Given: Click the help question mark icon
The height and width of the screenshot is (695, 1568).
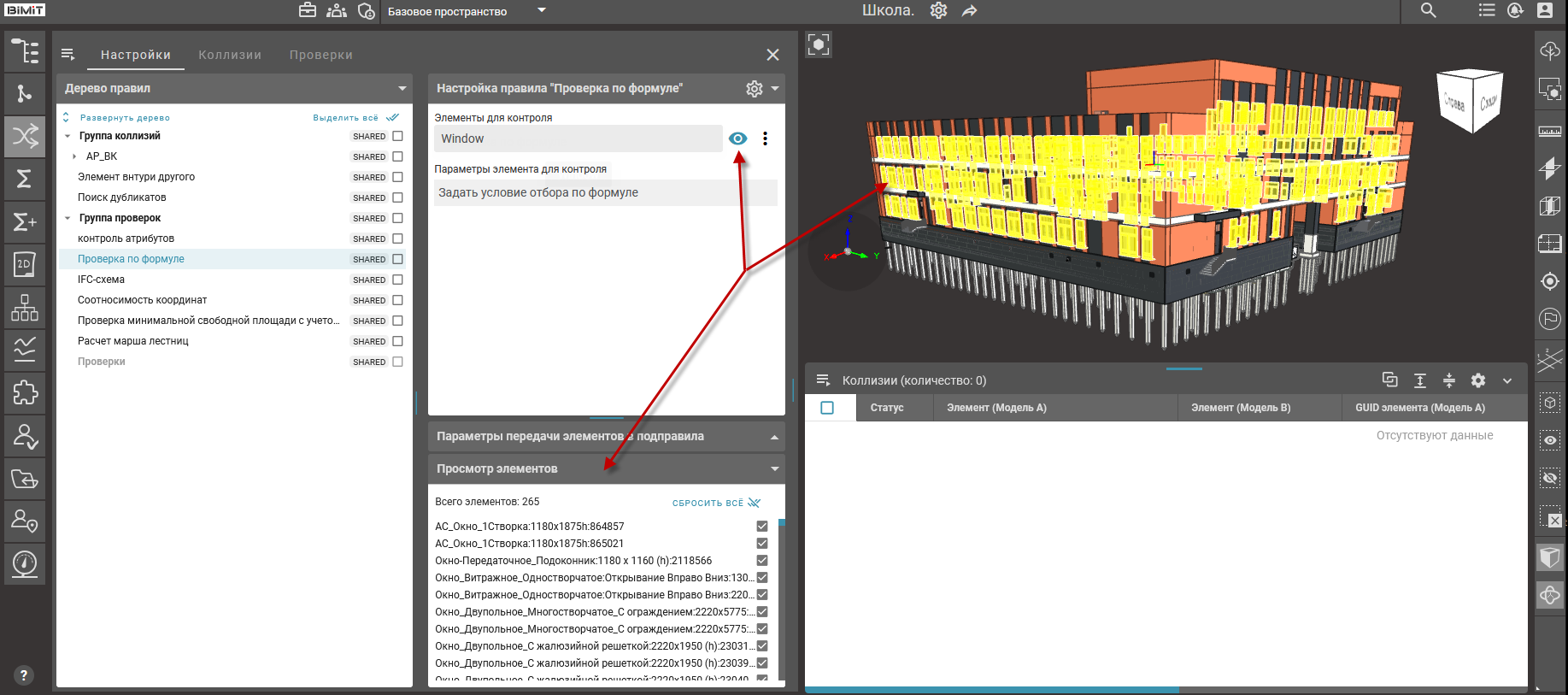Looking at the screenshot, I should click(x=24, y=675).
